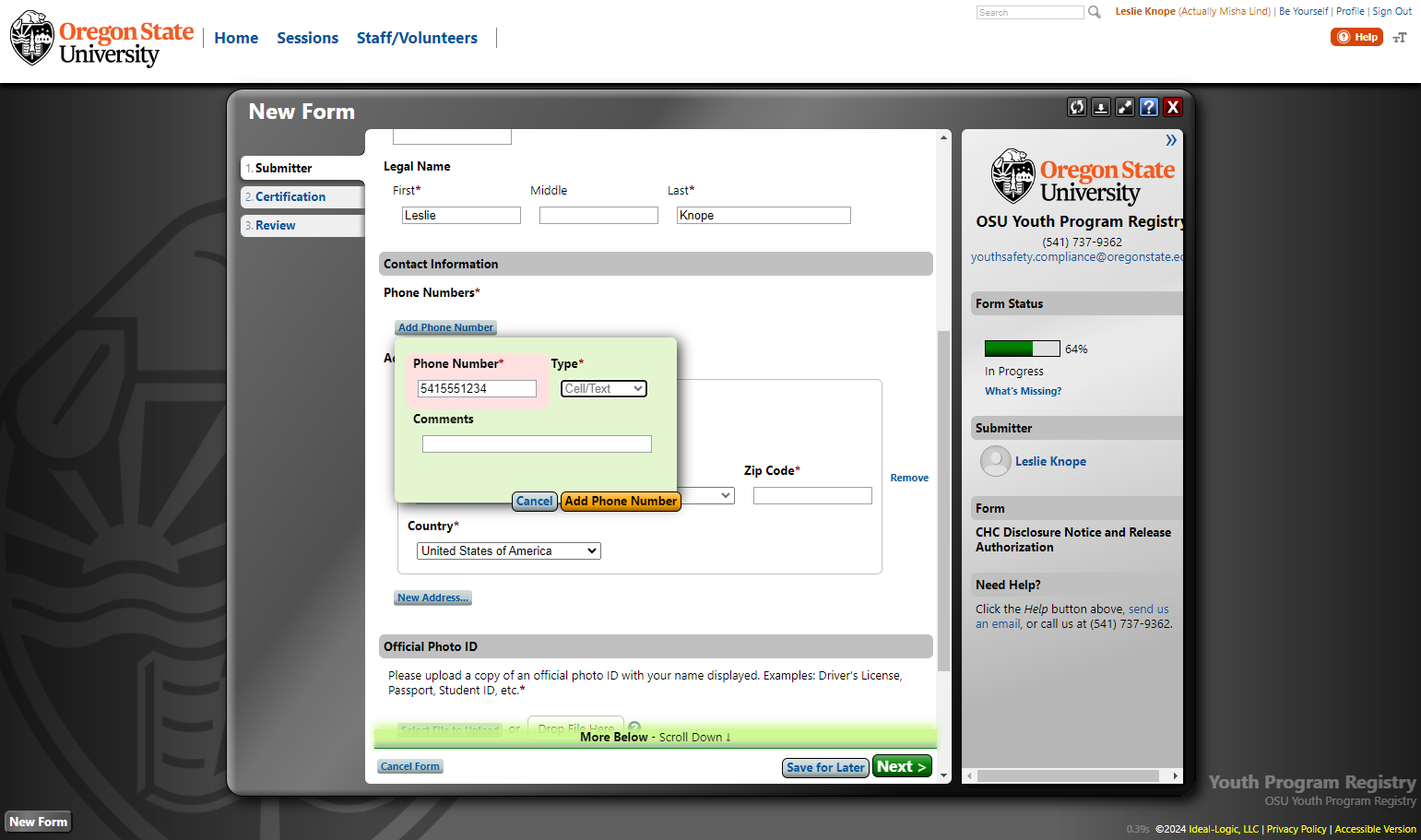Click the text size adjustment icon

click(x=1400, y=38)
